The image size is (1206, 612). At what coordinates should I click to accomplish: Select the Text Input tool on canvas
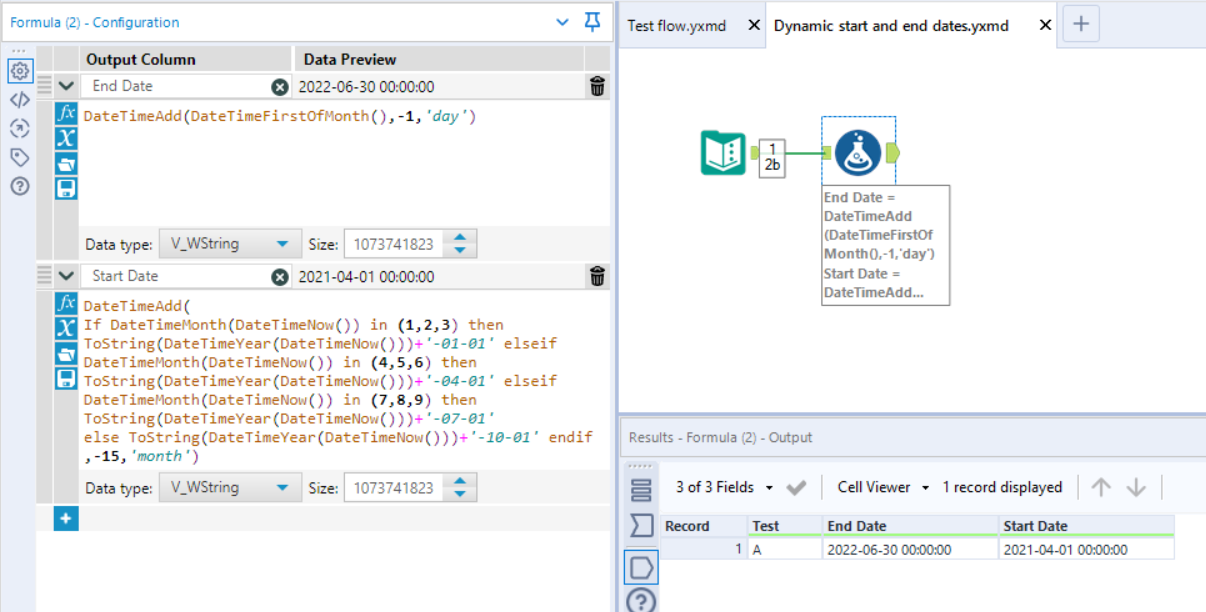click(722, 153)
